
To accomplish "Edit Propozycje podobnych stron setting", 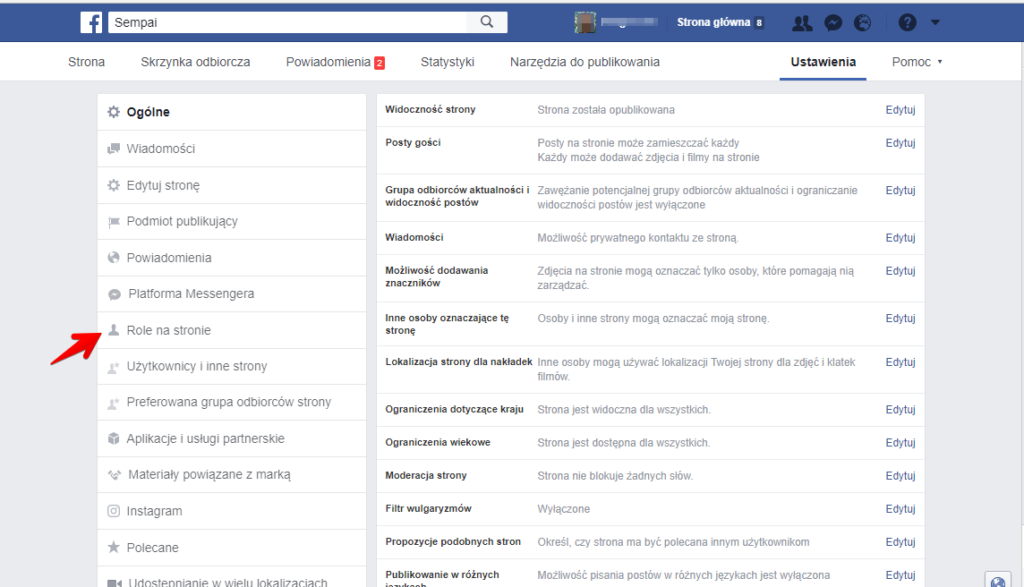I will (900, 542).
